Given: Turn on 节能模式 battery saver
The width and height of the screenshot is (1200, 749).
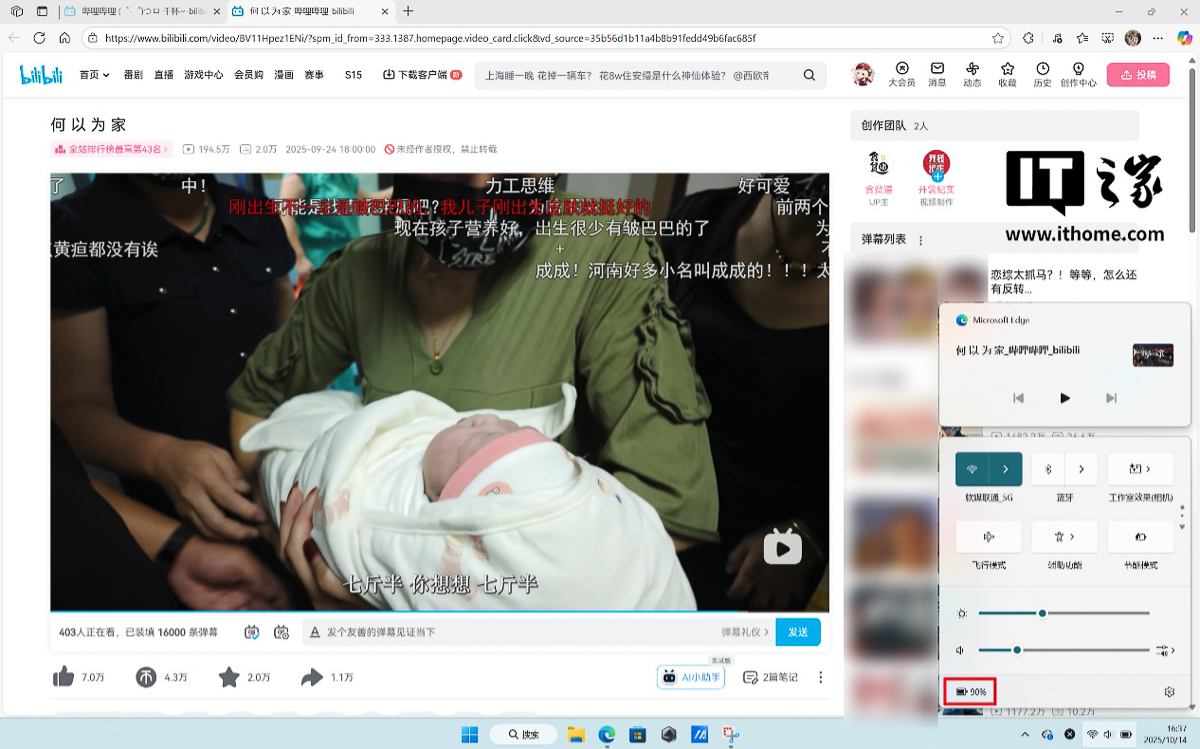Looking at the screenshot, I should [1140, 537].
